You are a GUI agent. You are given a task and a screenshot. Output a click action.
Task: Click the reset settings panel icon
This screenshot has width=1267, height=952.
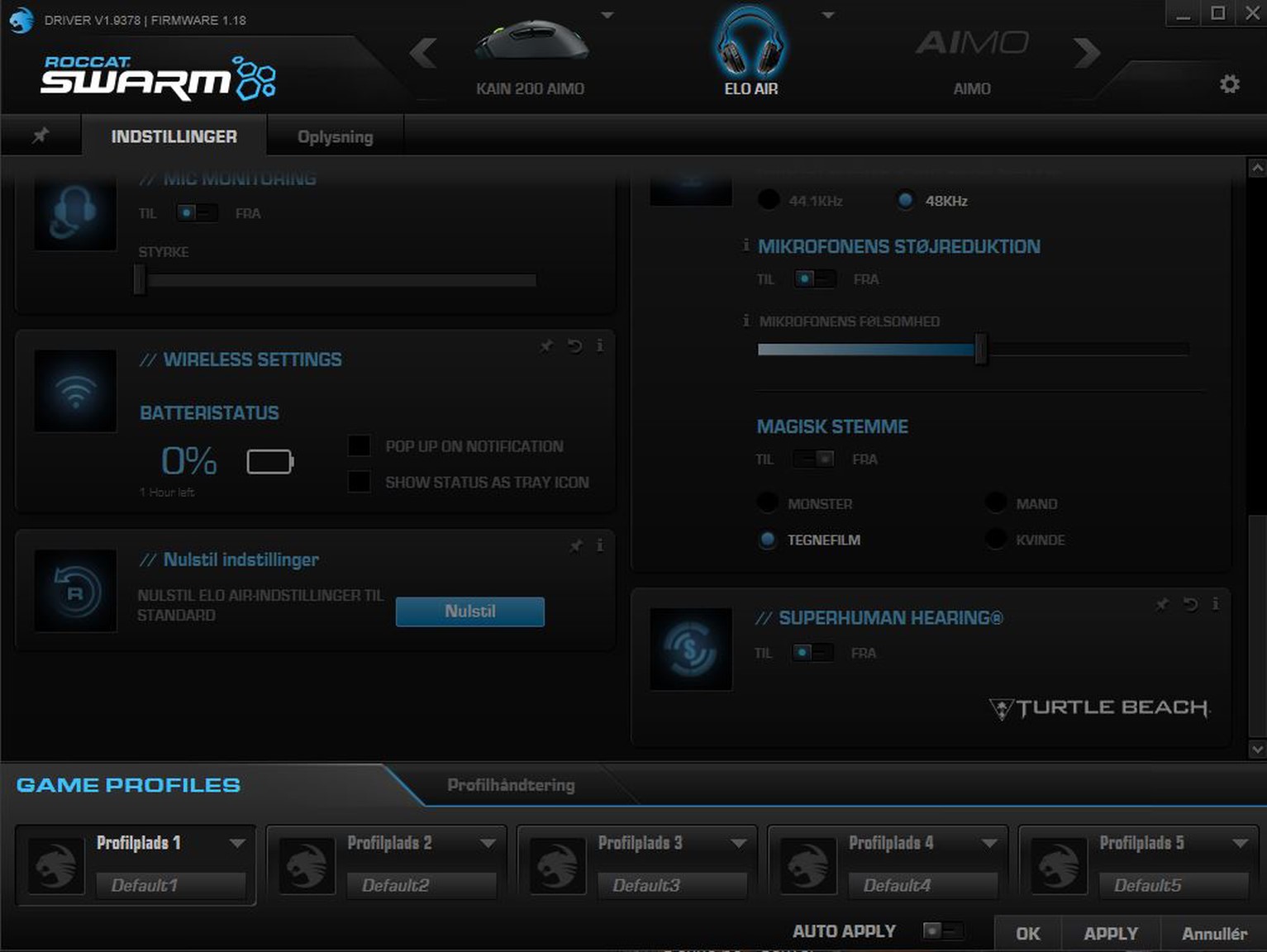pos(75,591)
